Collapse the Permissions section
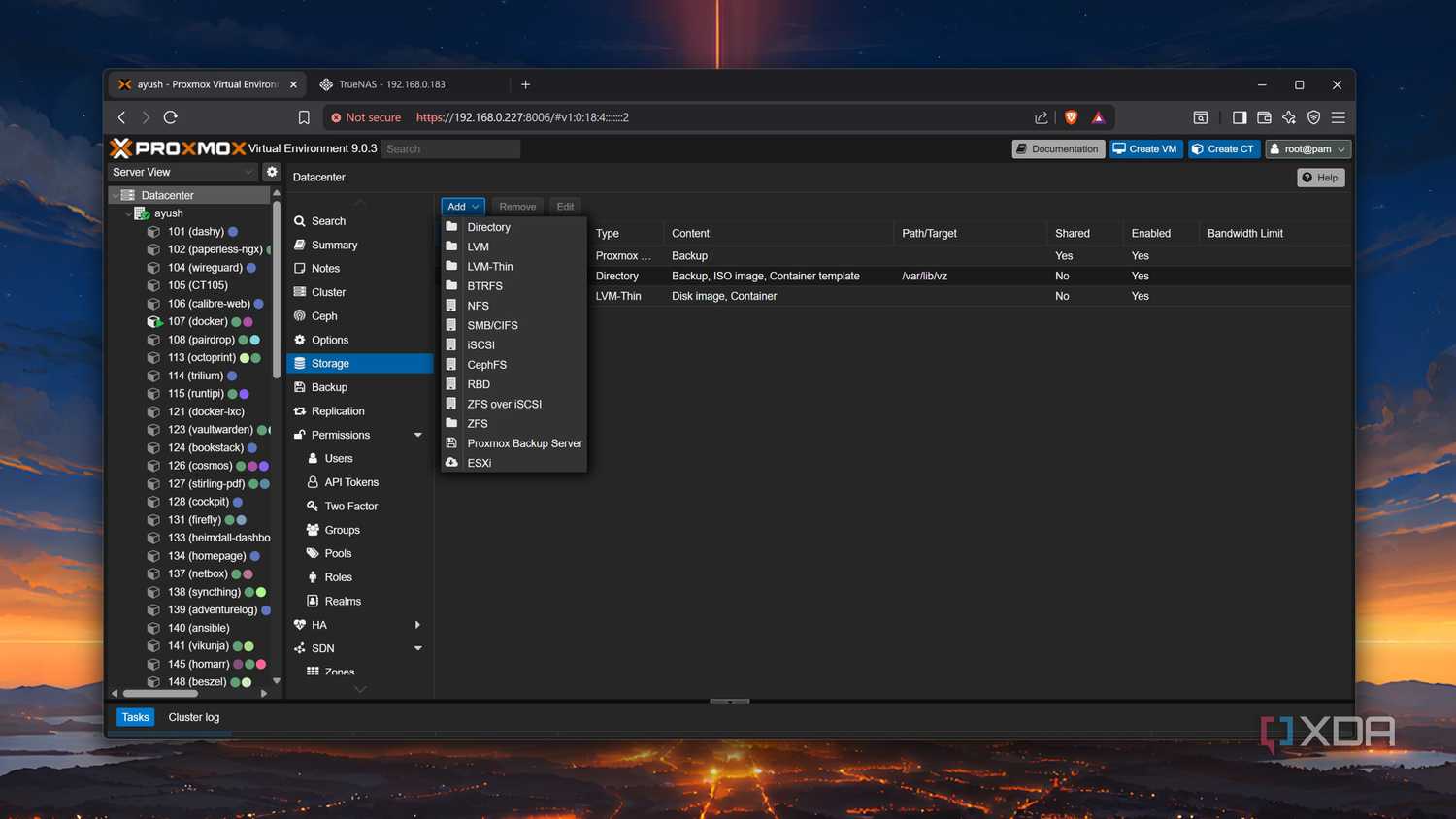This screenshot has width=1456, height=819. [418, 435]
